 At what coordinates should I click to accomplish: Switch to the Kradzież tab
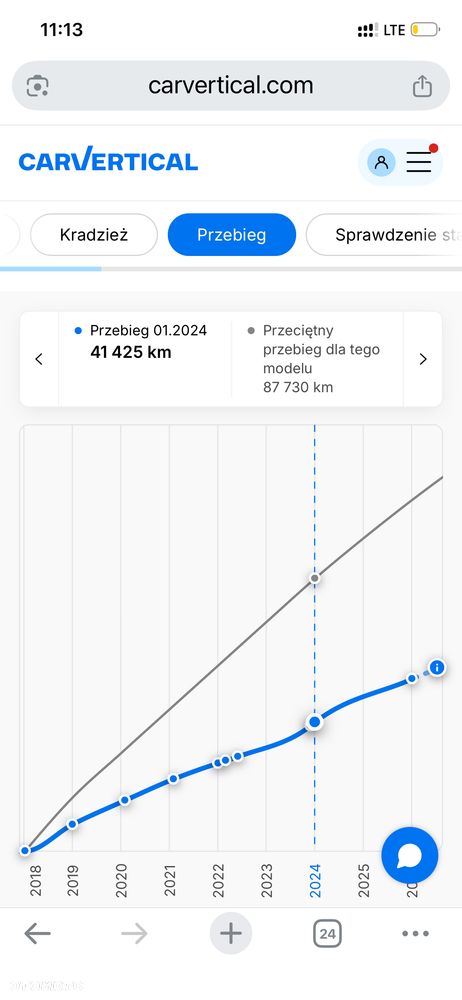94,235
